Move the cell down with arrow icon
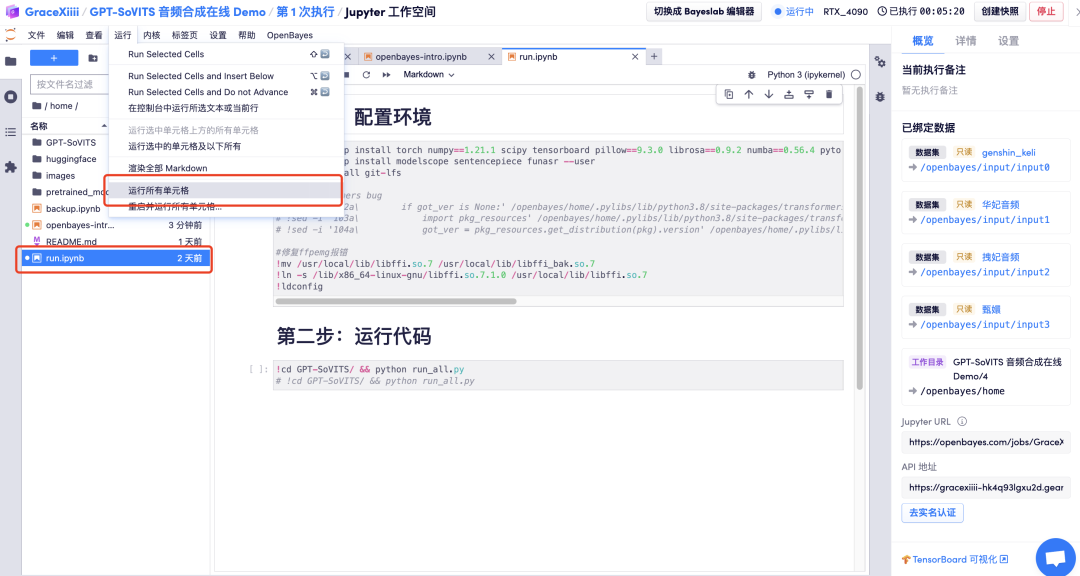 [x=769, y=94]
